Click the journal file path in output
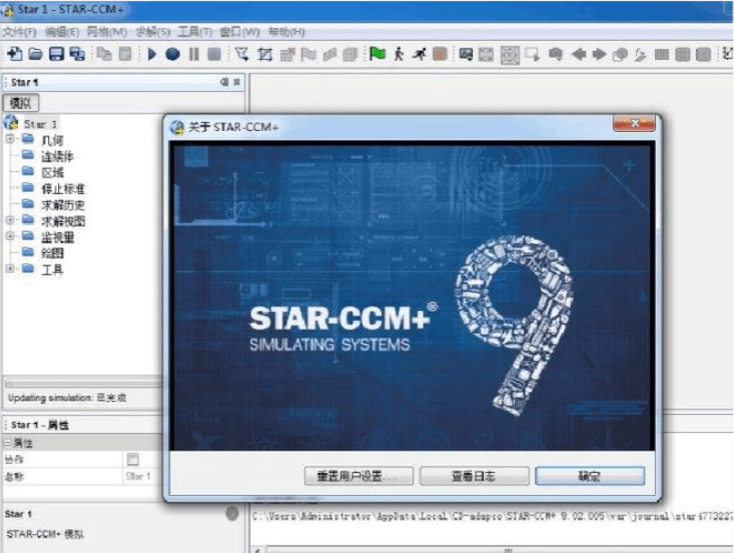Viewport: 734px width, 553px height. tap(492, 516)
